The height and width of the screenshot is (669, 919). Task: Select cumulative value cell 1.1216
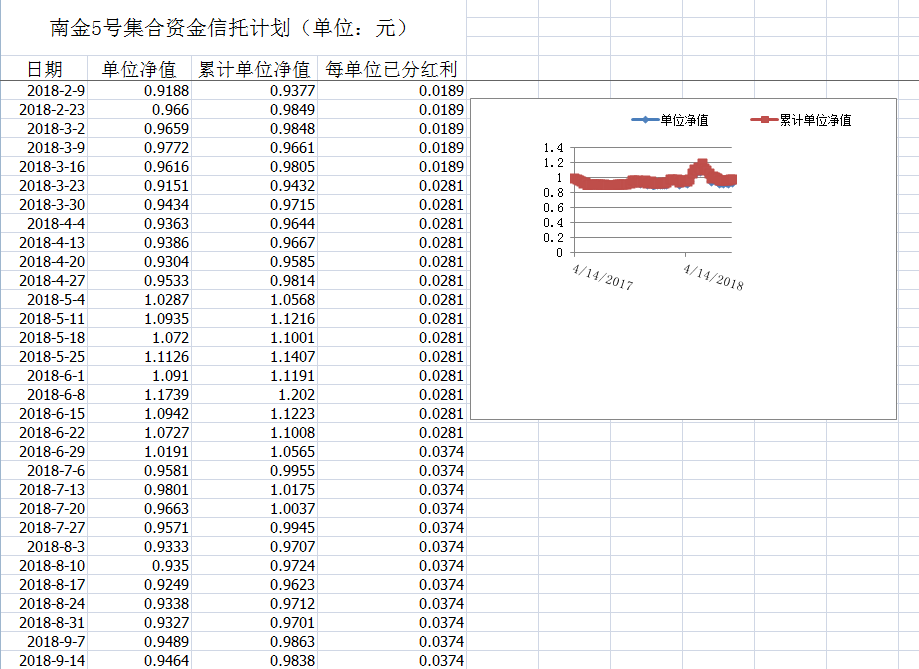[254, 319]
